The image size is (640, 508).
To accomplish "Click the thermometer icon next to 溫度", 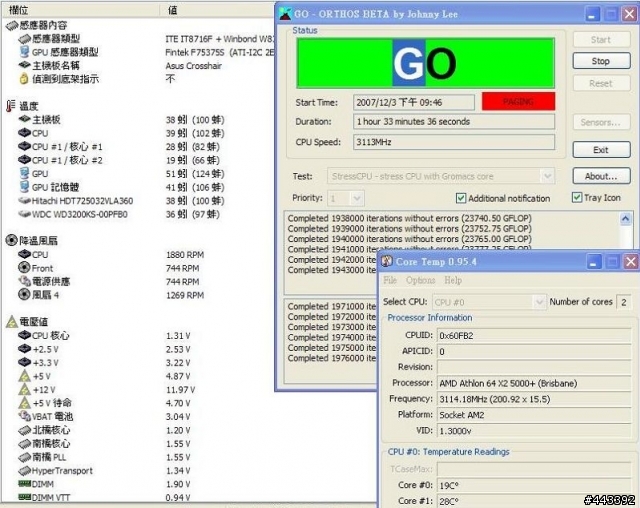I will [11, 106].
